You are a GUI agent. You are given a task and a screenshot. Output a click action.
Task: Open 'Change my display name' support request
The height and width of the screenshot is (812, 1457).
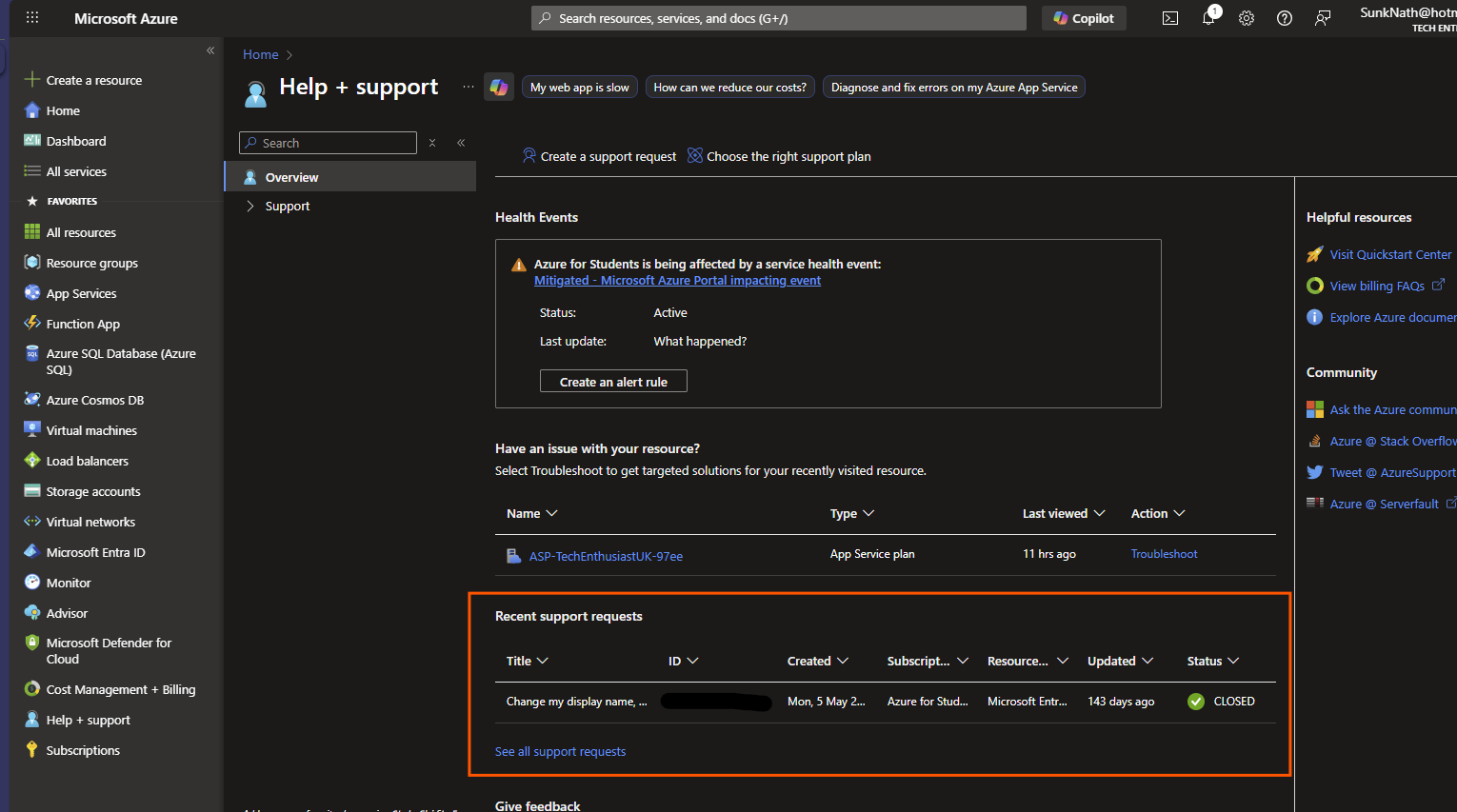[576, 702]
